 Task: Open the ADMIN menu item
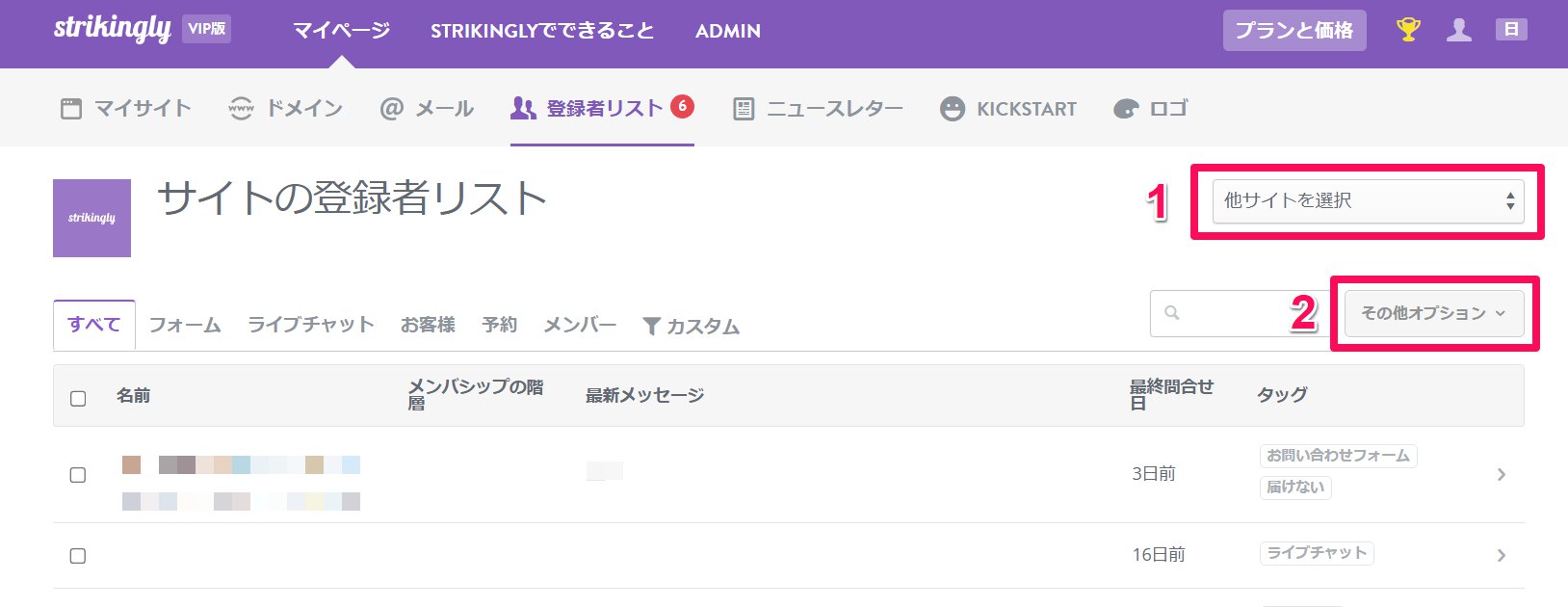tap(728, 31)
